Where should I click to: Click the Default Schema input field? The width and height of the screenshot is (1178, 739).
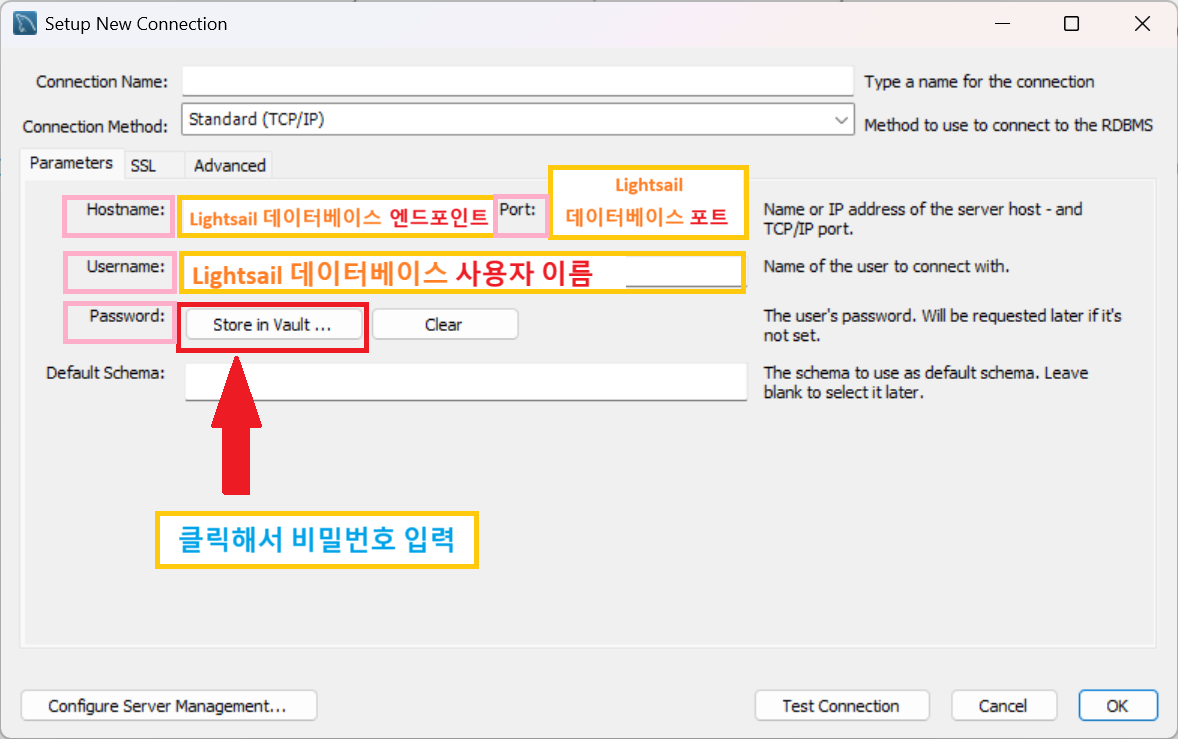(466, 382)
